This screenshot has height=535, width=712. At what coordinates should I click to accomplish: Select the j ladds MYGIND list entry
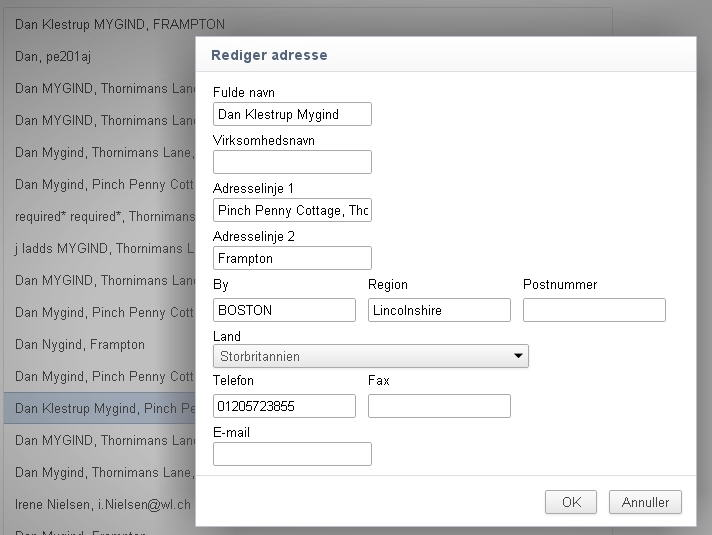click(100, 248)
